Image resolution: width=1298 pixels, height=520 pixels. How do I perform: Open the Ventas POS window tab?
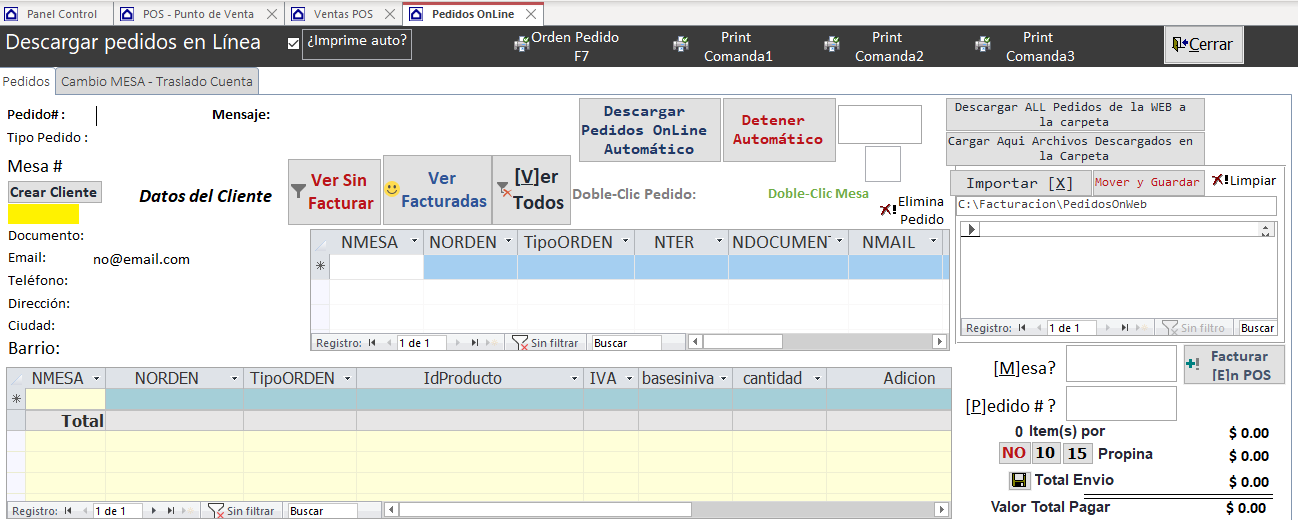[x=343, y=14]
